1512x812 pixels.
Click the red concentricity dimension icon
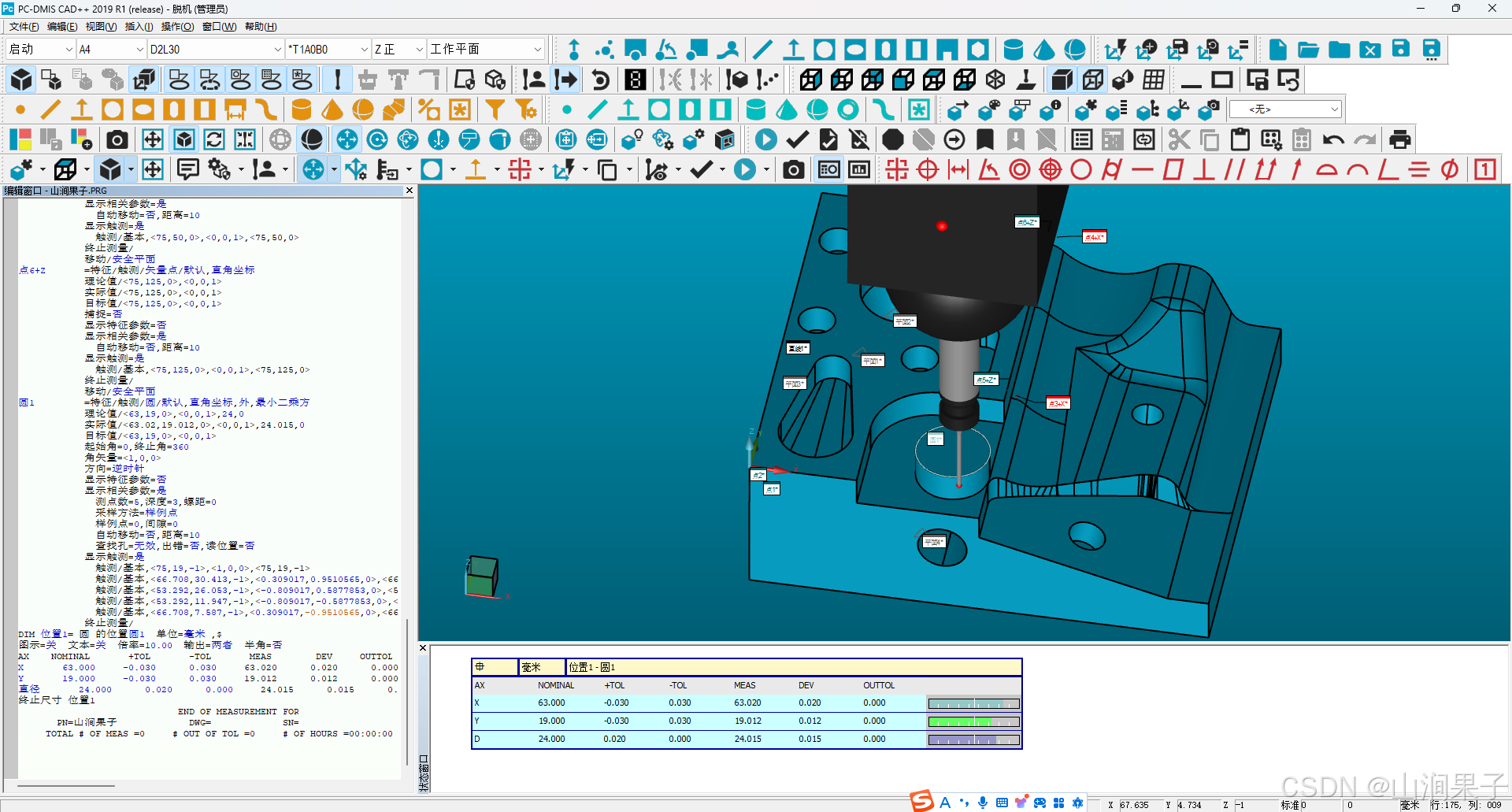pyautogui.click(x=1020, y=169)
